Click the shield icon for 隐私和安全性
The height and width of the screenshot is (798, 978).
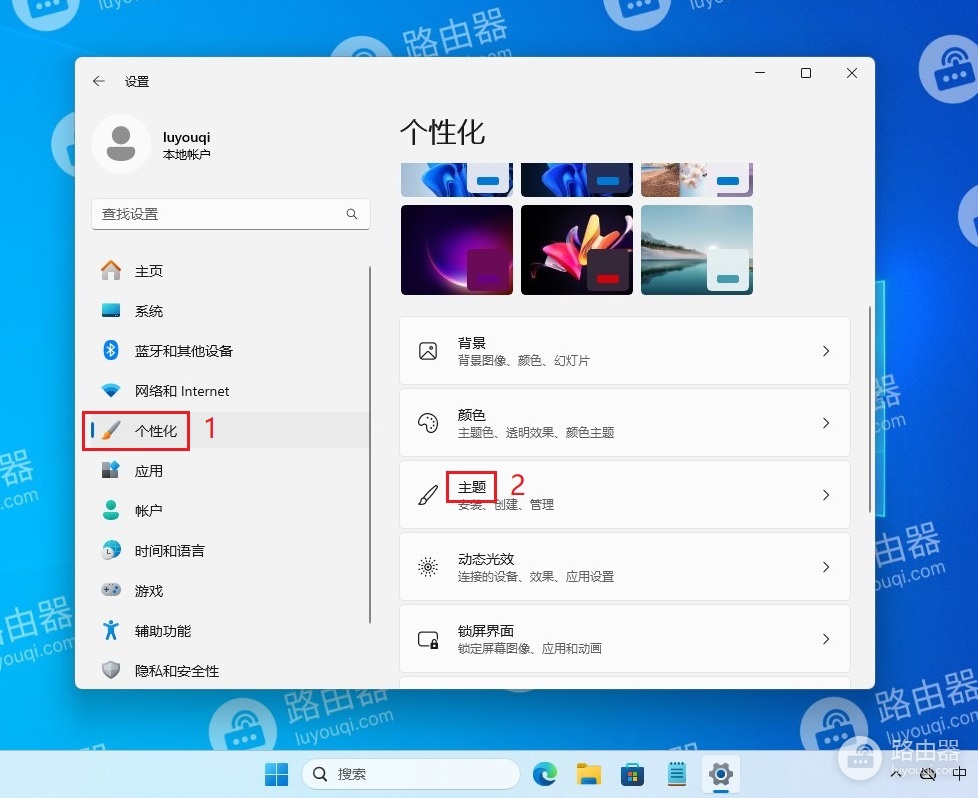[111, 670]
